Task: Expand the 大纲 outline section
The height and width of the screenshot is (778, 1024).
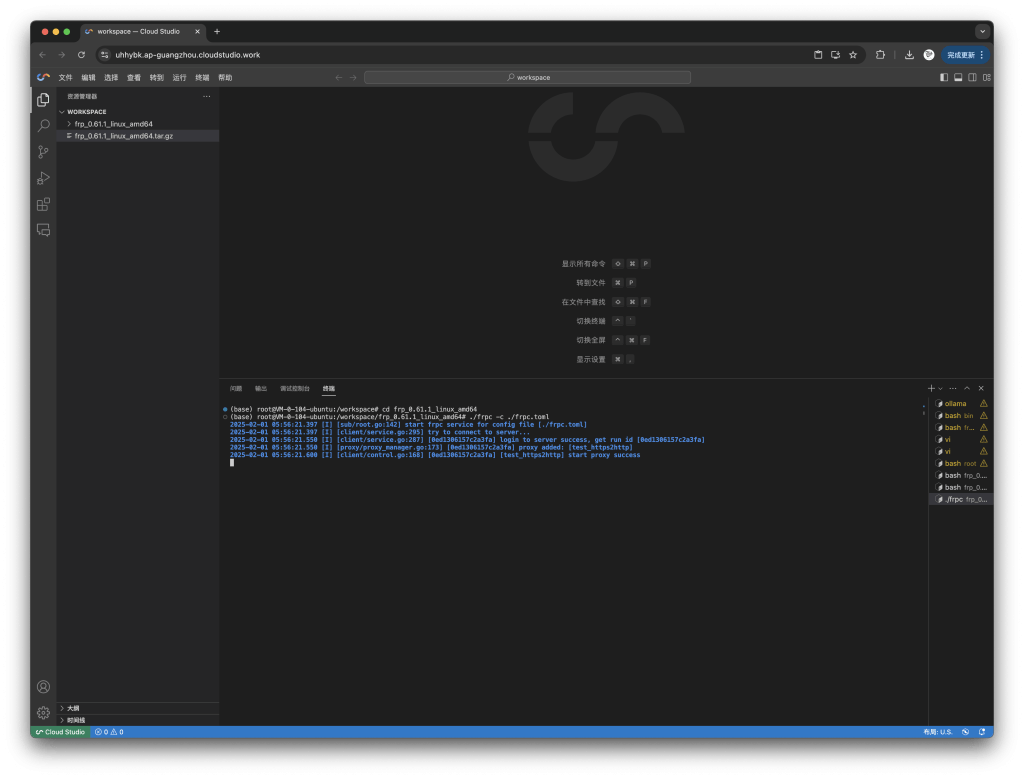Action: (x=73, y=708)
